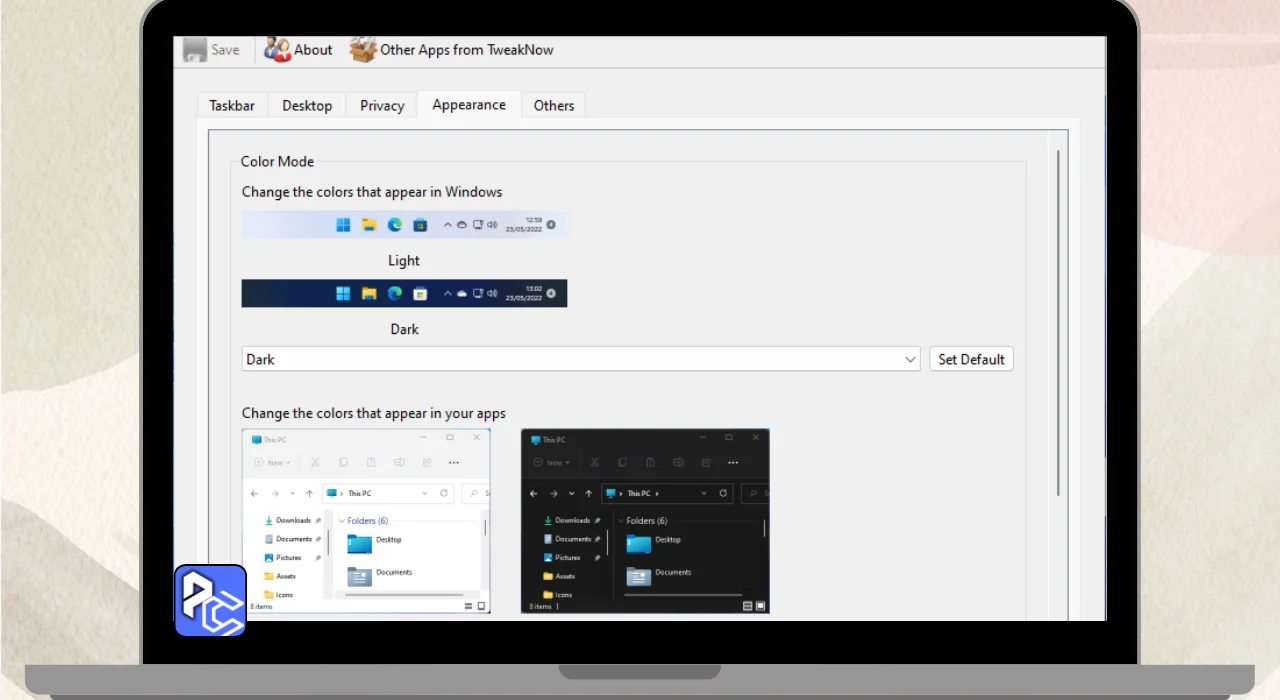Click the floppy disk Save icon

pos(195,50)
